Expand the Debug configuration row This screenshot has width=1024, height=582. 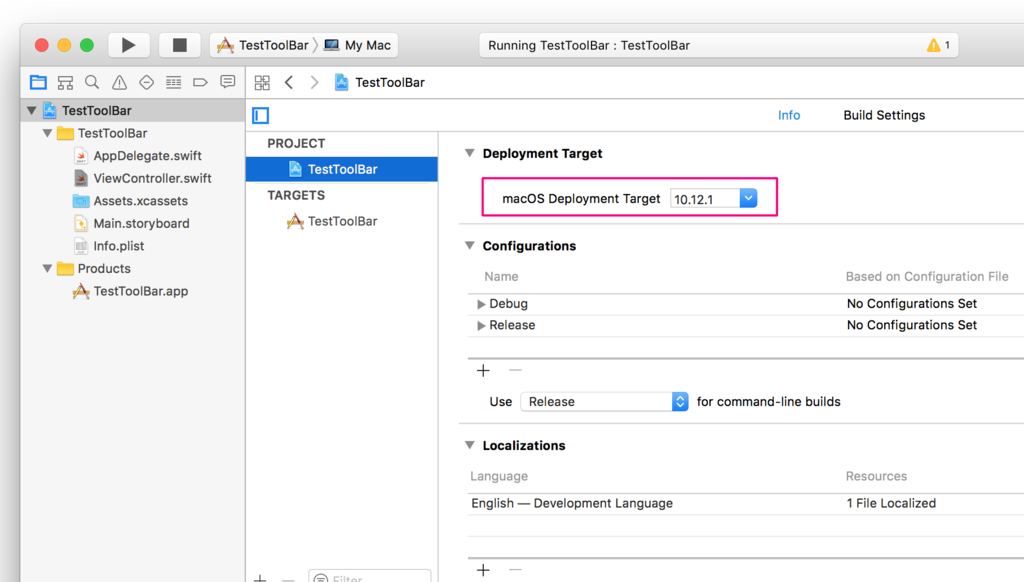pyautogui.click(x=481, y=304)
